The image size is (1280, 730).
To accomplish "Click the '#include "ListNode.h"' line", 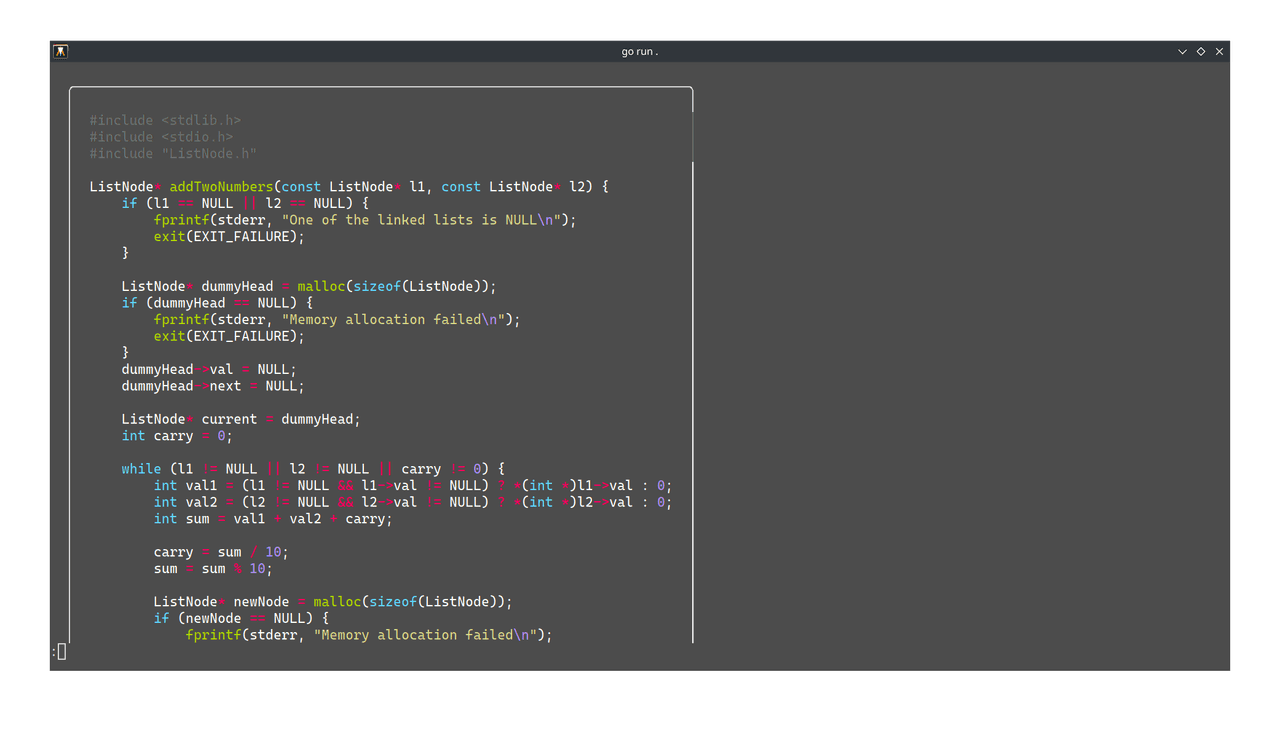I will click(173, 153).
